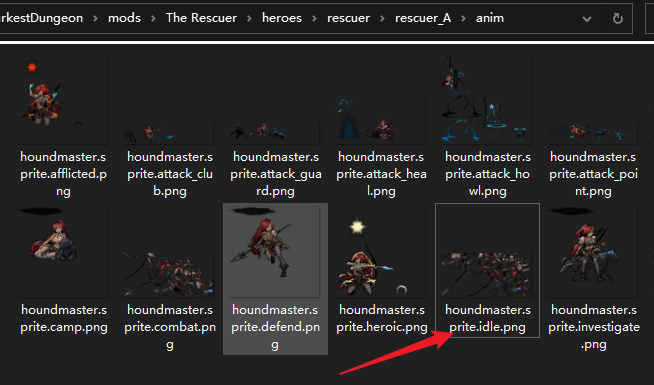This screenshot has height=385, width=654.
Task: Click the file name houndmaster.sprite.attack_howl.png
Action: tap(488, 174)
